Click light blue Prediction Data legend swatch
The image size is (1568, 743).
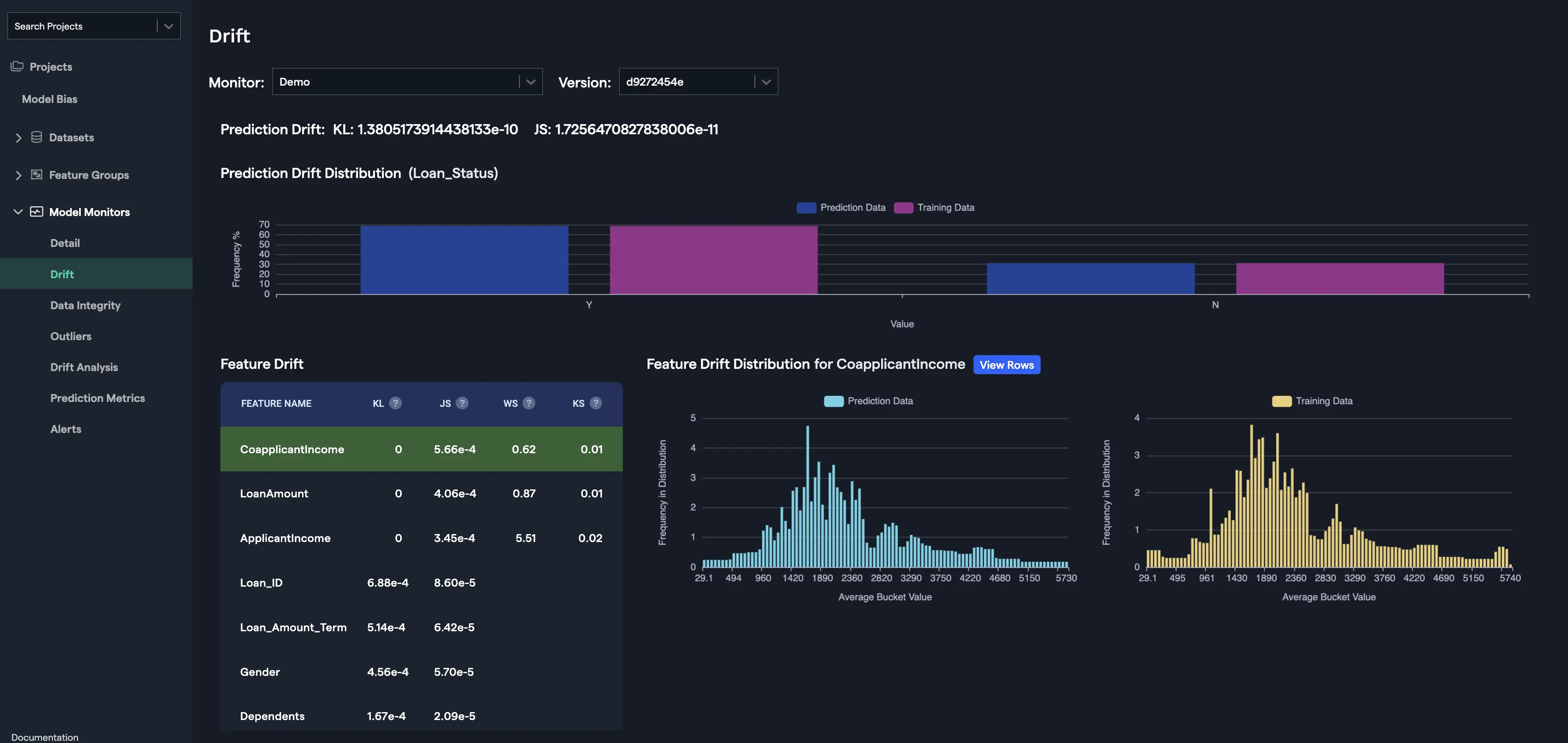click(833, 401)
